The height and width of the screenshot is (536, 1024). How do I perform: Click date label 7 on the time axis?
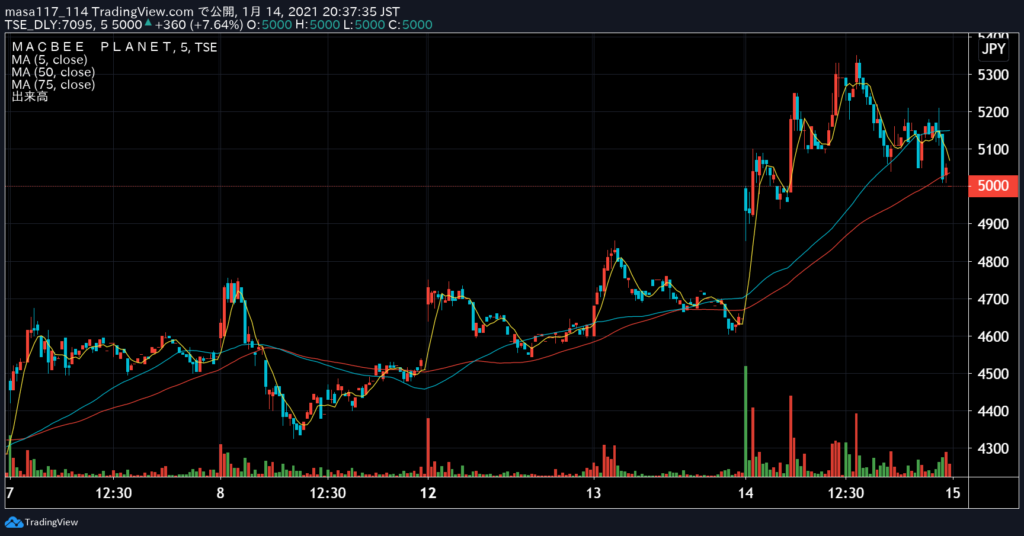(x=9, y=493)
